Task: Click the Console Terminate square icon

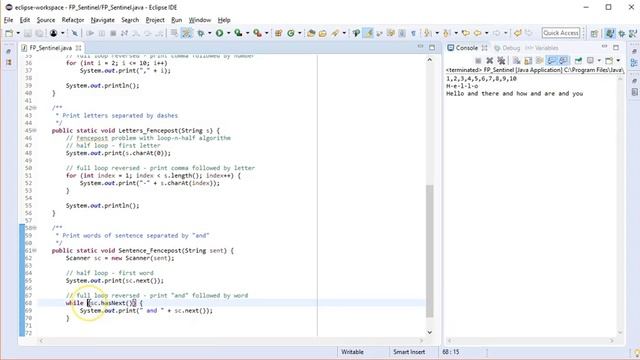Action: pos(478,60)
